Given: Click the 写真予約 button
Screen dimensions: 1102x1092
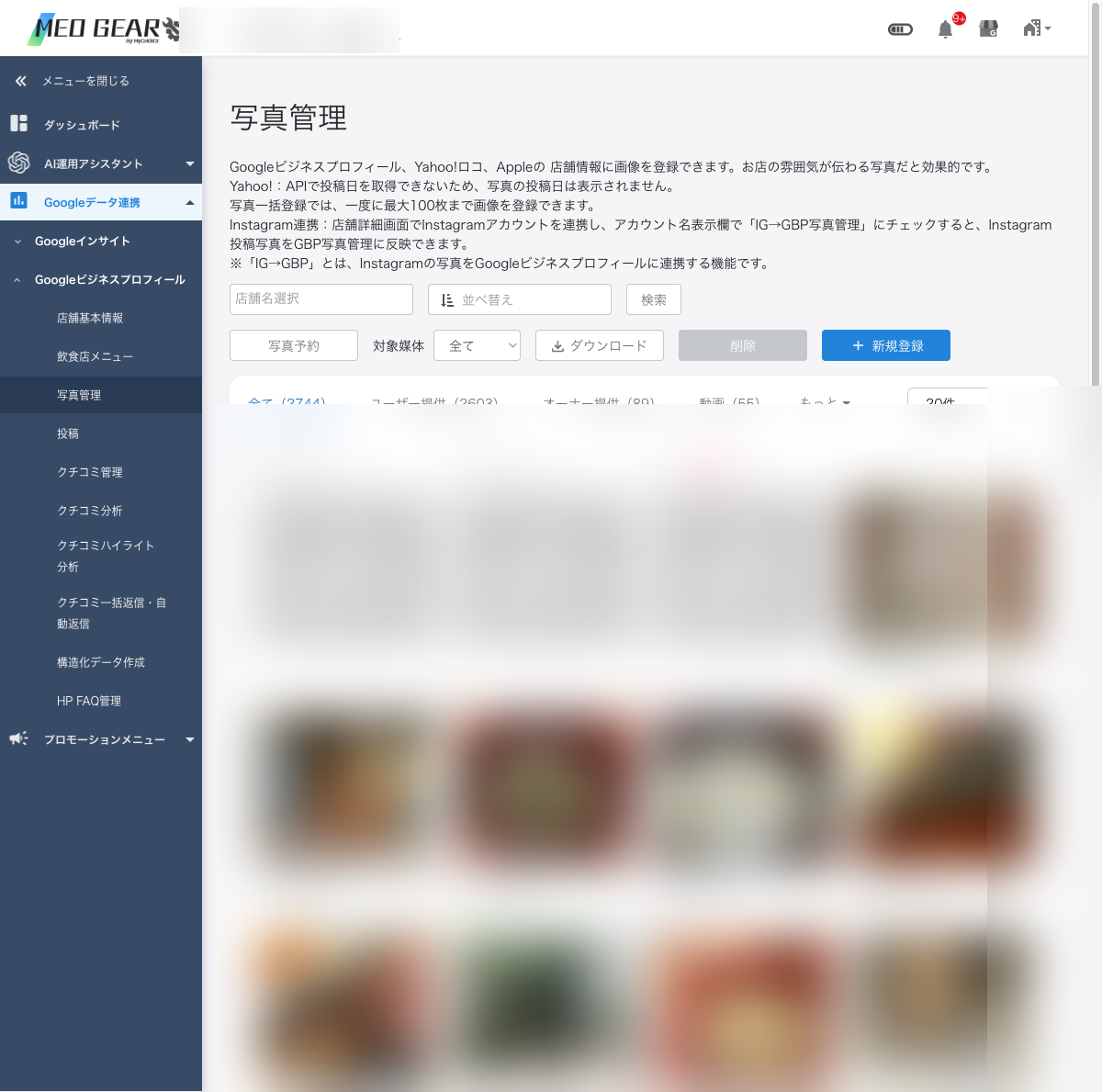Looking at the screenshot, I should point(294,345).
